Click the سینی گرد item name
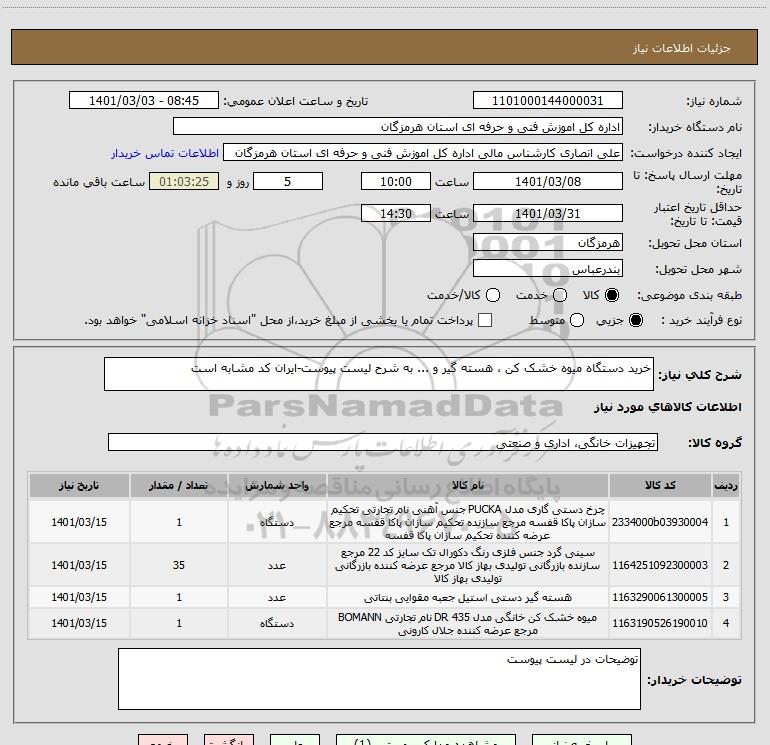 pos(468,565)
